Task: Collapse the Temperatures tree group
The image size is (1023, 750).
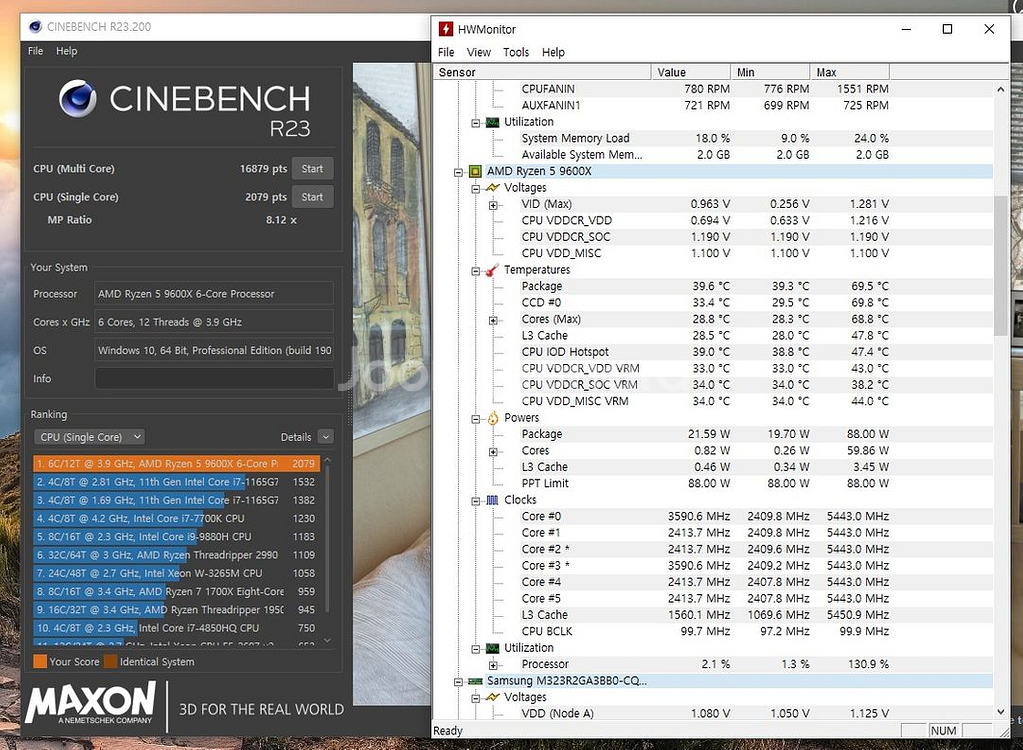Action: coord(476,271)
